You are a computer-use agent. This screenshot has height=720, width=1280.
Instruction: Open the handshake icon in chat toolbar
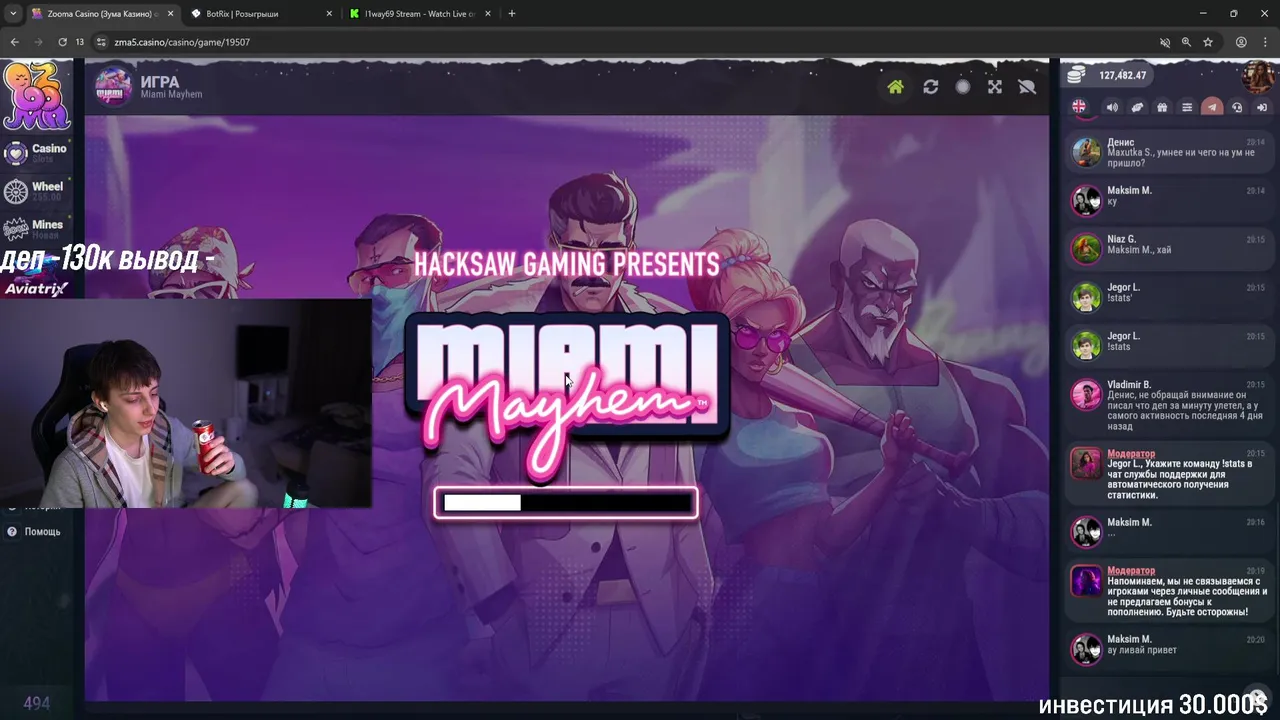1137,107
